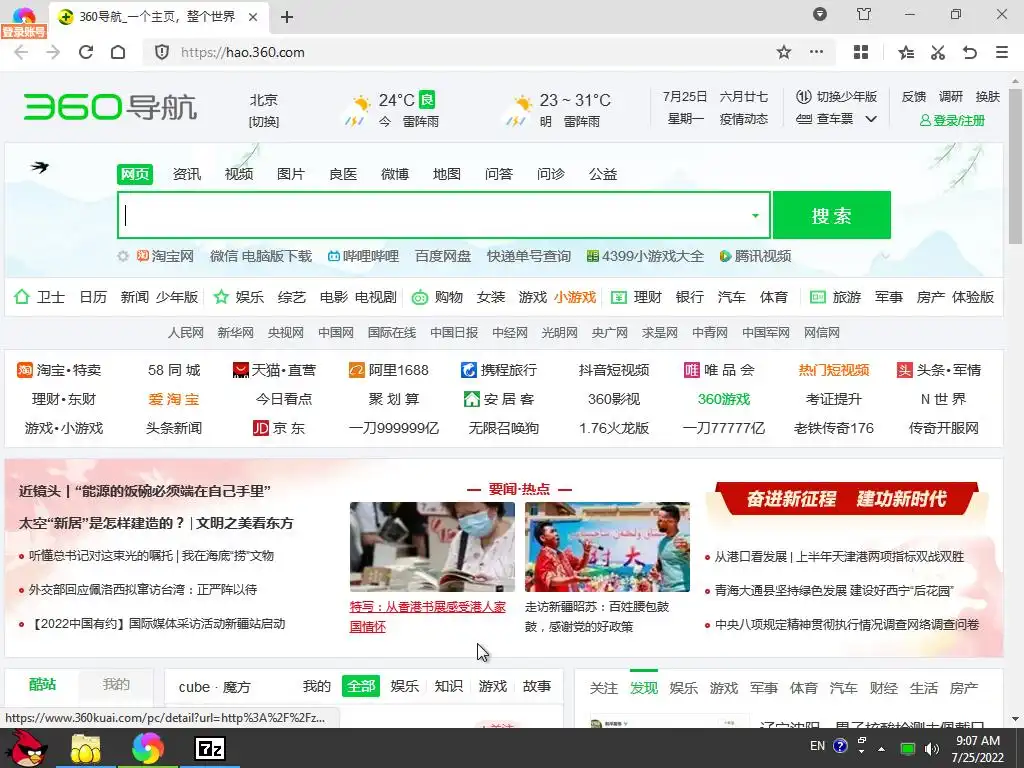Open 腾讯视频 shortcut link
Screen dimensions: 1024x768
point(755,256)
